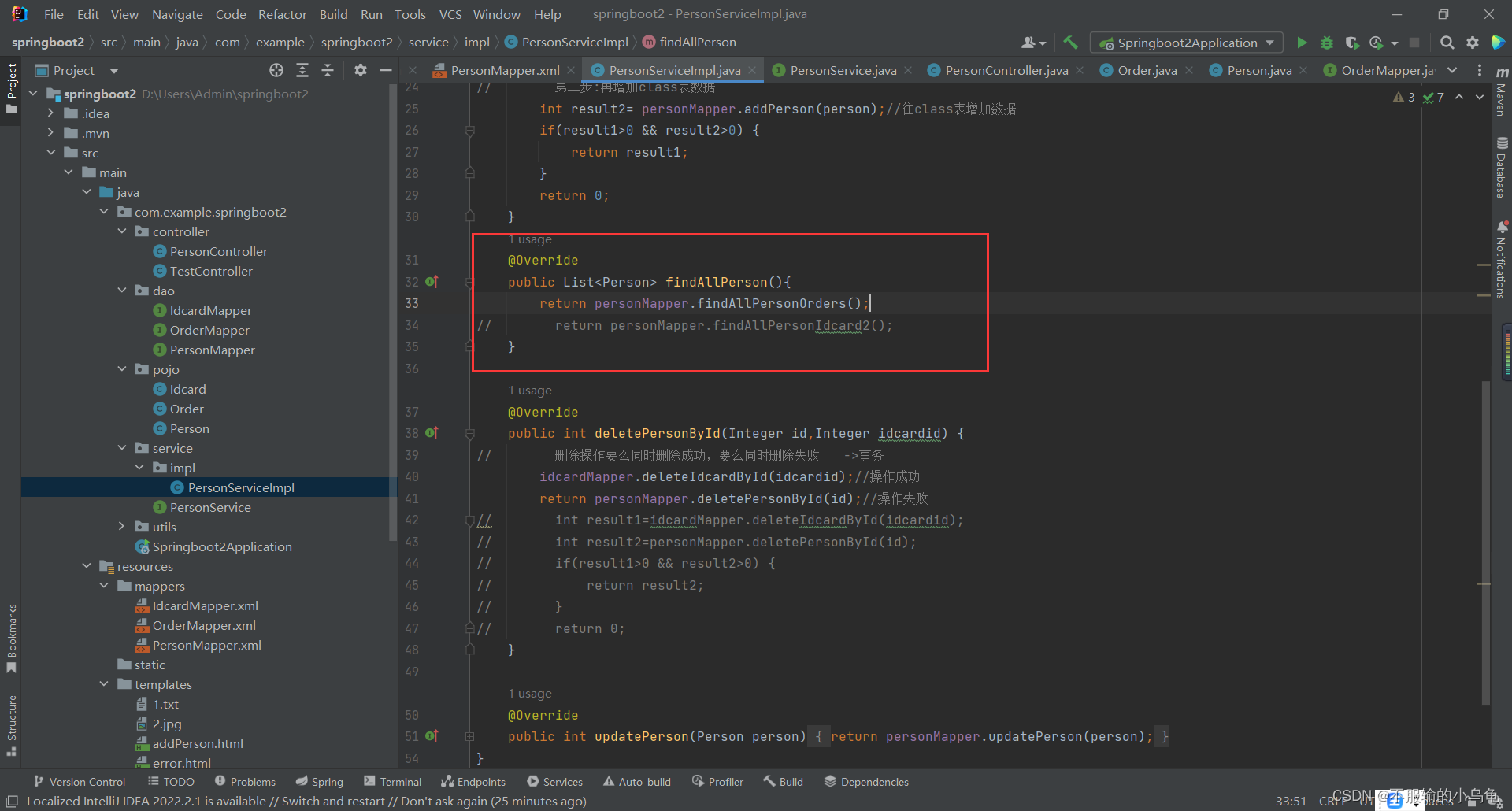The width and height of the screenshot is (1512, 811).
Task: Open Project panel options gear
Action: point(361,70)
